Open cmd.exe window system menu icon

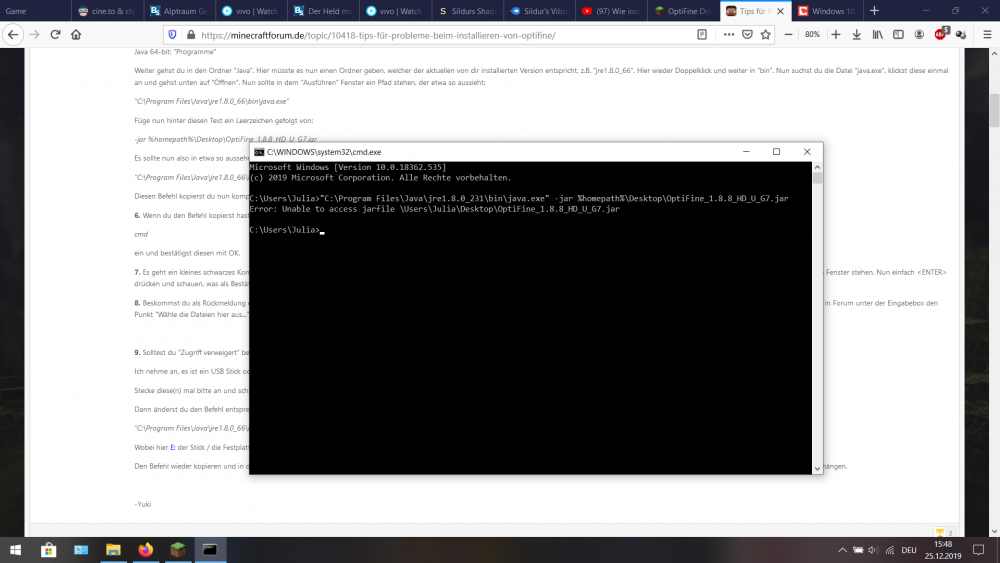259,152
